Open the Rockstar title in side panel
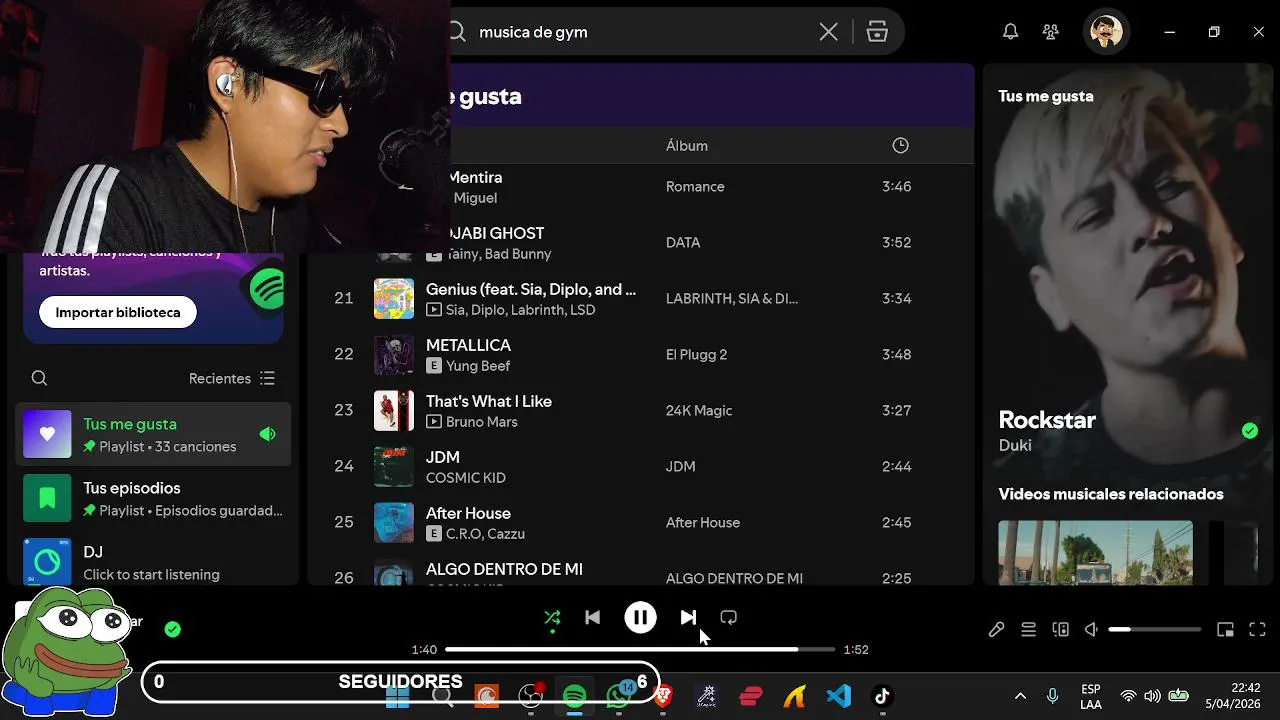1280x720 pixels. click(x=1047, y=420)
